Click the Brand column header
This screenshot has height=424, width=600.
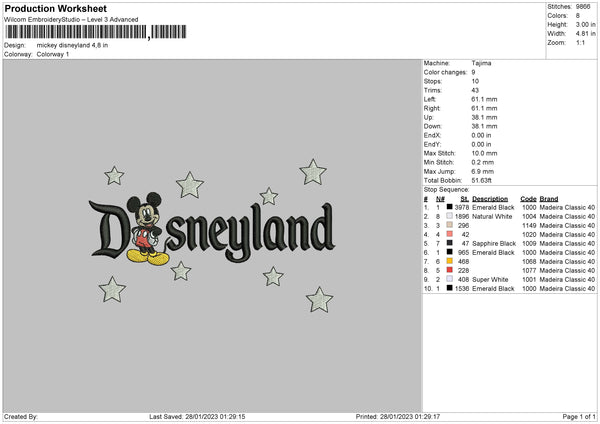(x=549, y=199)
